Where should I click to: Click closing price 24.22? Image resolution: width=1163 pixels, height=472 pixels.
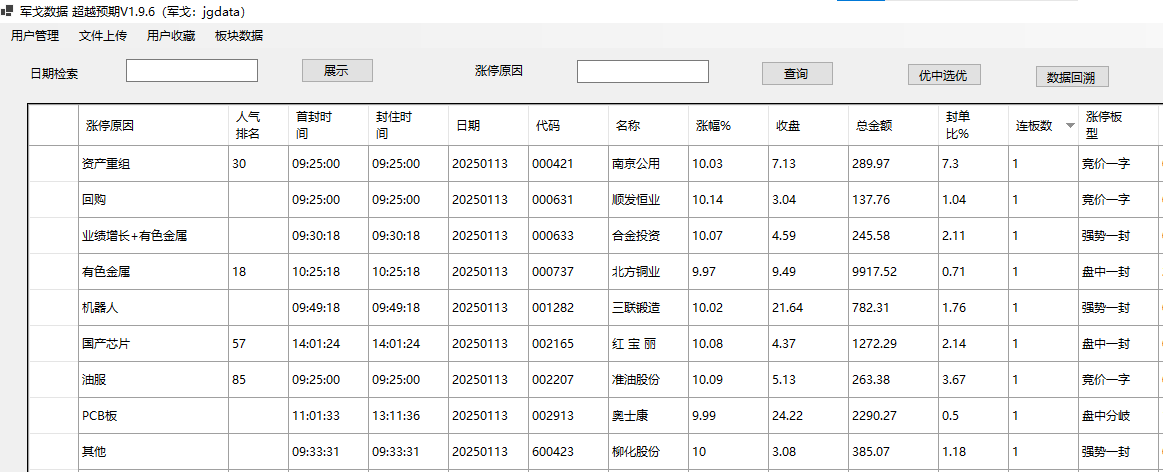click(x=809, y=416)
